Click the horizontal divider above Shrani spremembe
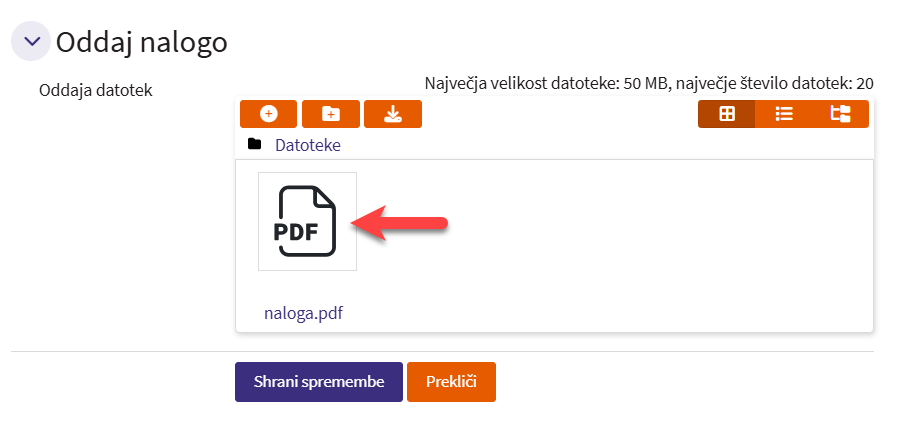The image size is (898, 430). tap(442, 352)
